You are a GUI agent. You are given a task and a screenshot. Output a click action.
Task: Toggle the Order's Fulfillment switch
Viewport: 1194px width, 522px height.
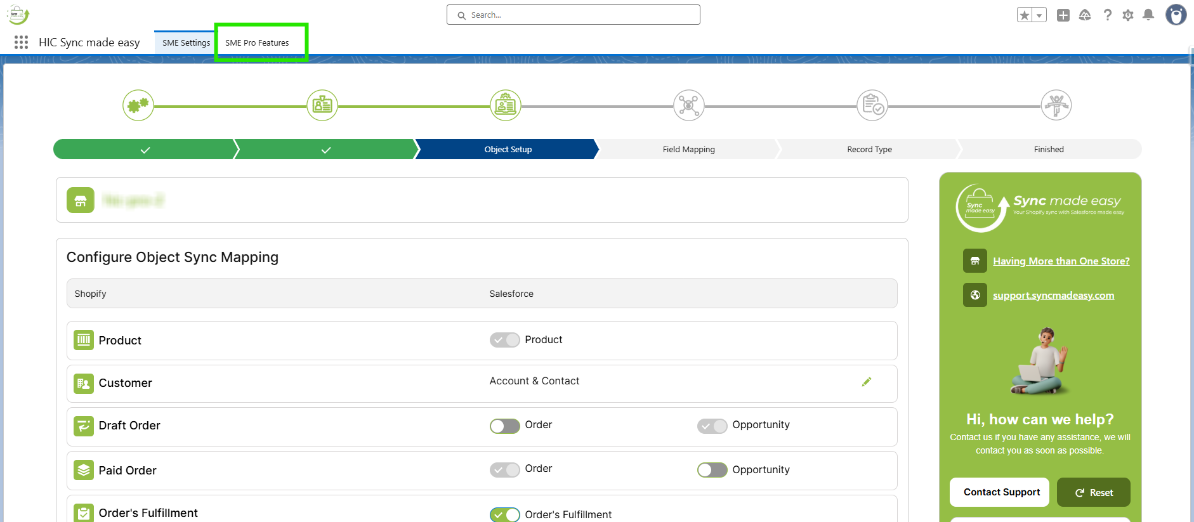point(505,515)
